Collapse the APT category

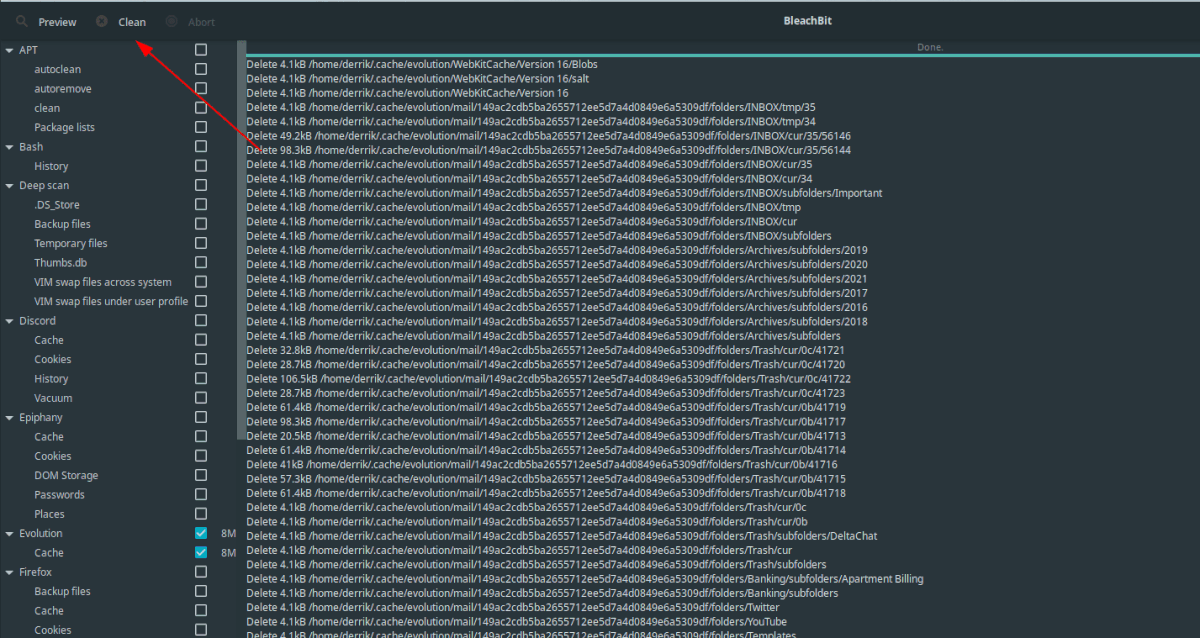coord(9,50)
